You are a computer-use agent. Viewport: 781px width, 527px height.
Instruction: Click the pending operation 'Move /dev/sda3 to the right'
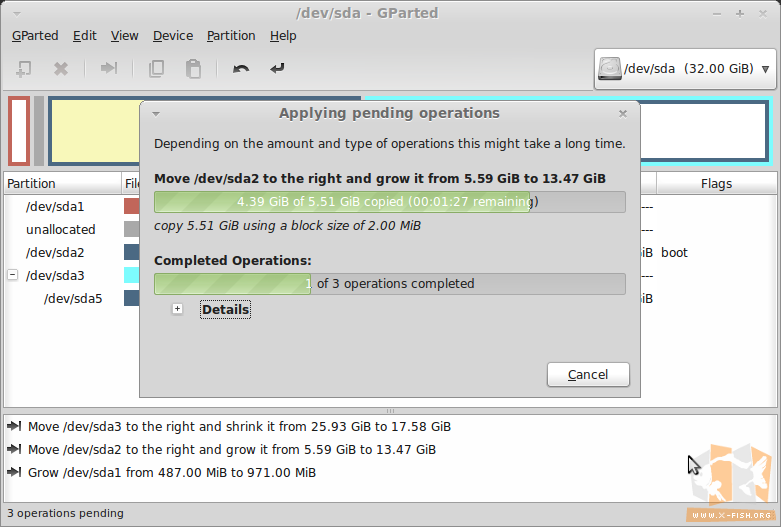pyautogui.click(x=239, y=426)
